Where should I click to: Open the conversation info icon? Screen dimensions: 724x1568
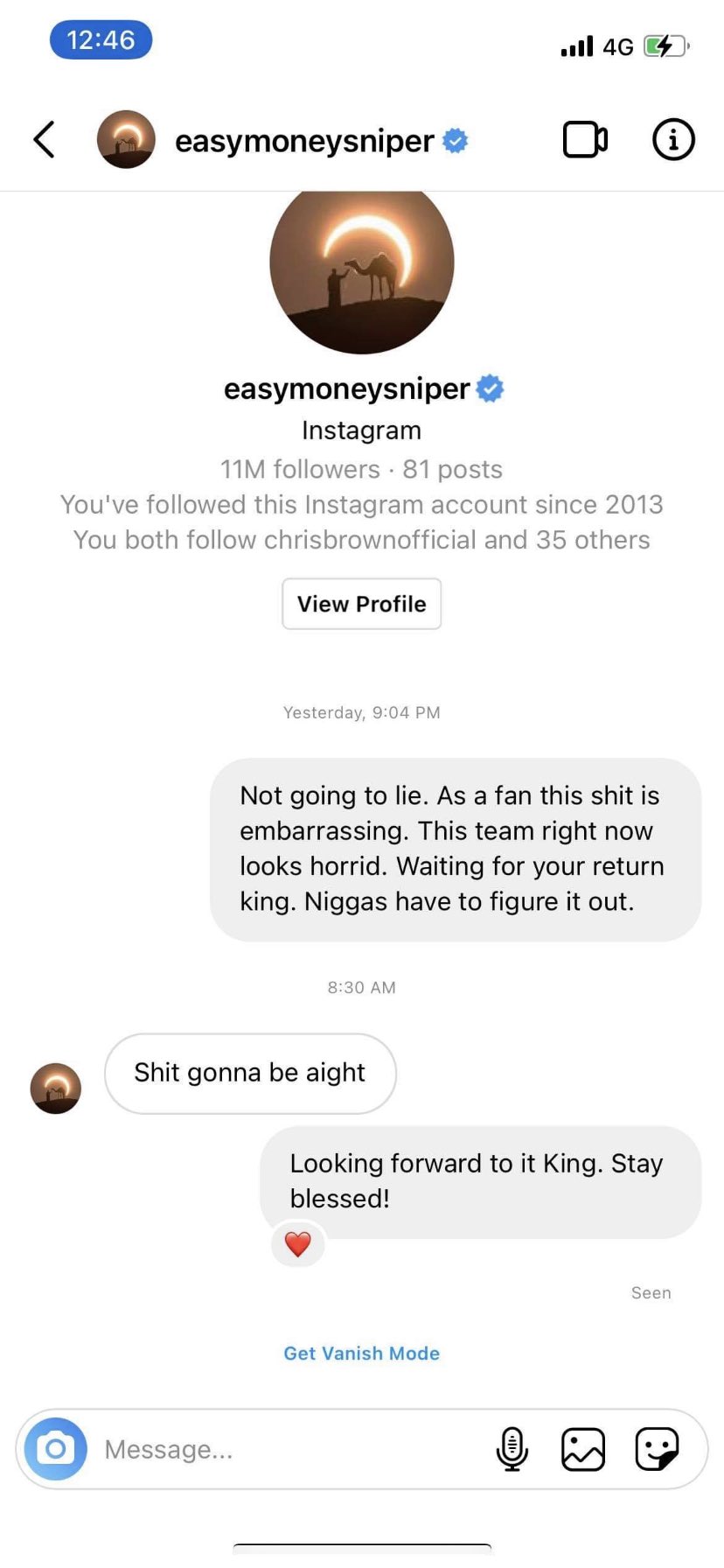[x=673, y=139]
